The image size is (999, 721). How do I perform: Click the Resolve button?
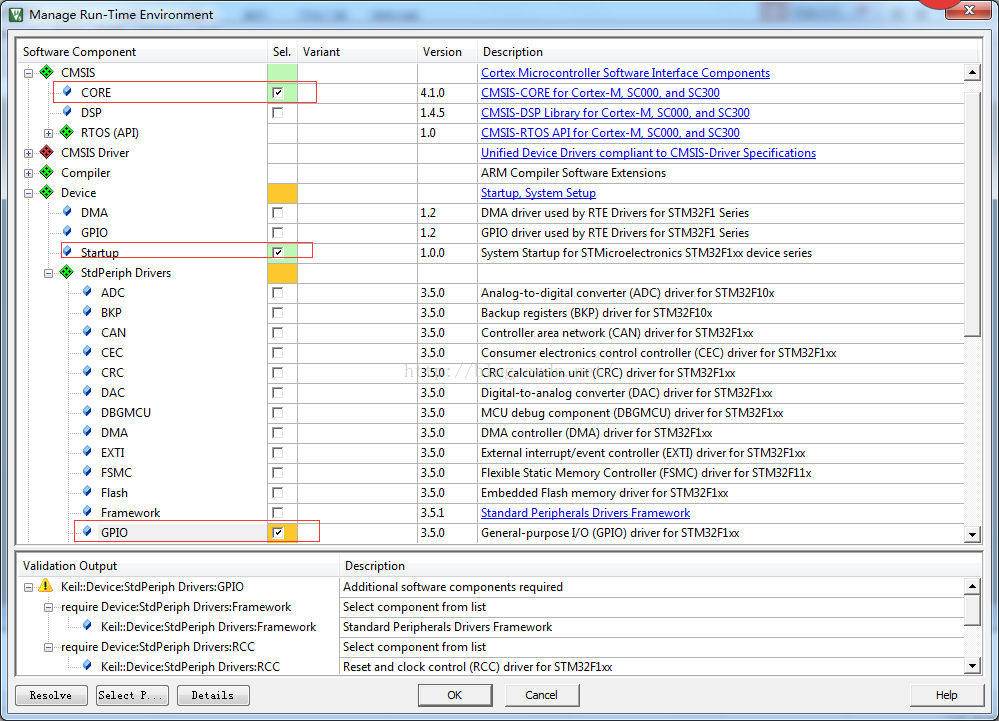click(51, 695)
